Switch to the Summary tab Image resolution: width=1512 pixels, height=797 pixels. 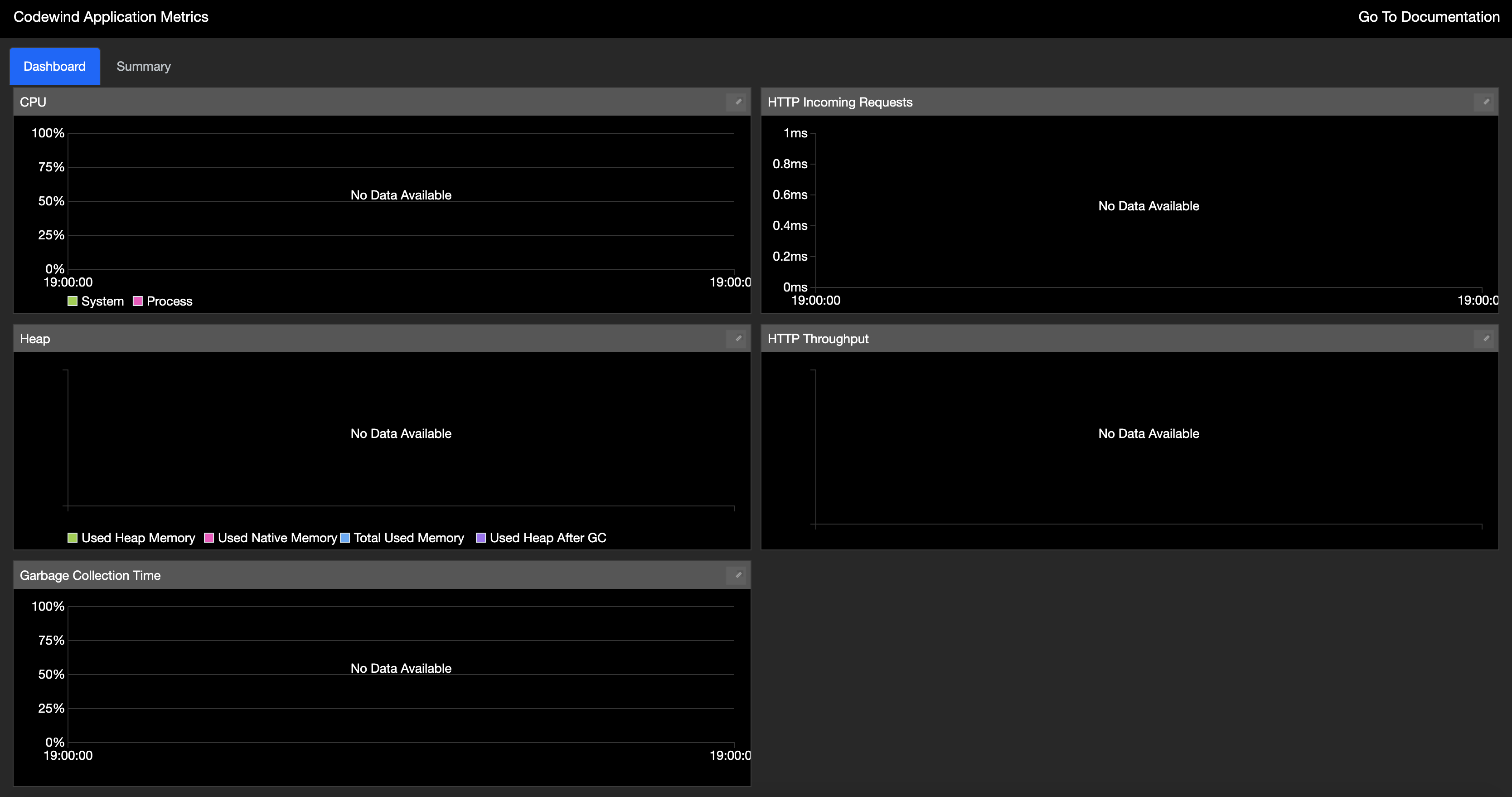pyautogui.click(x=143, y=66)
